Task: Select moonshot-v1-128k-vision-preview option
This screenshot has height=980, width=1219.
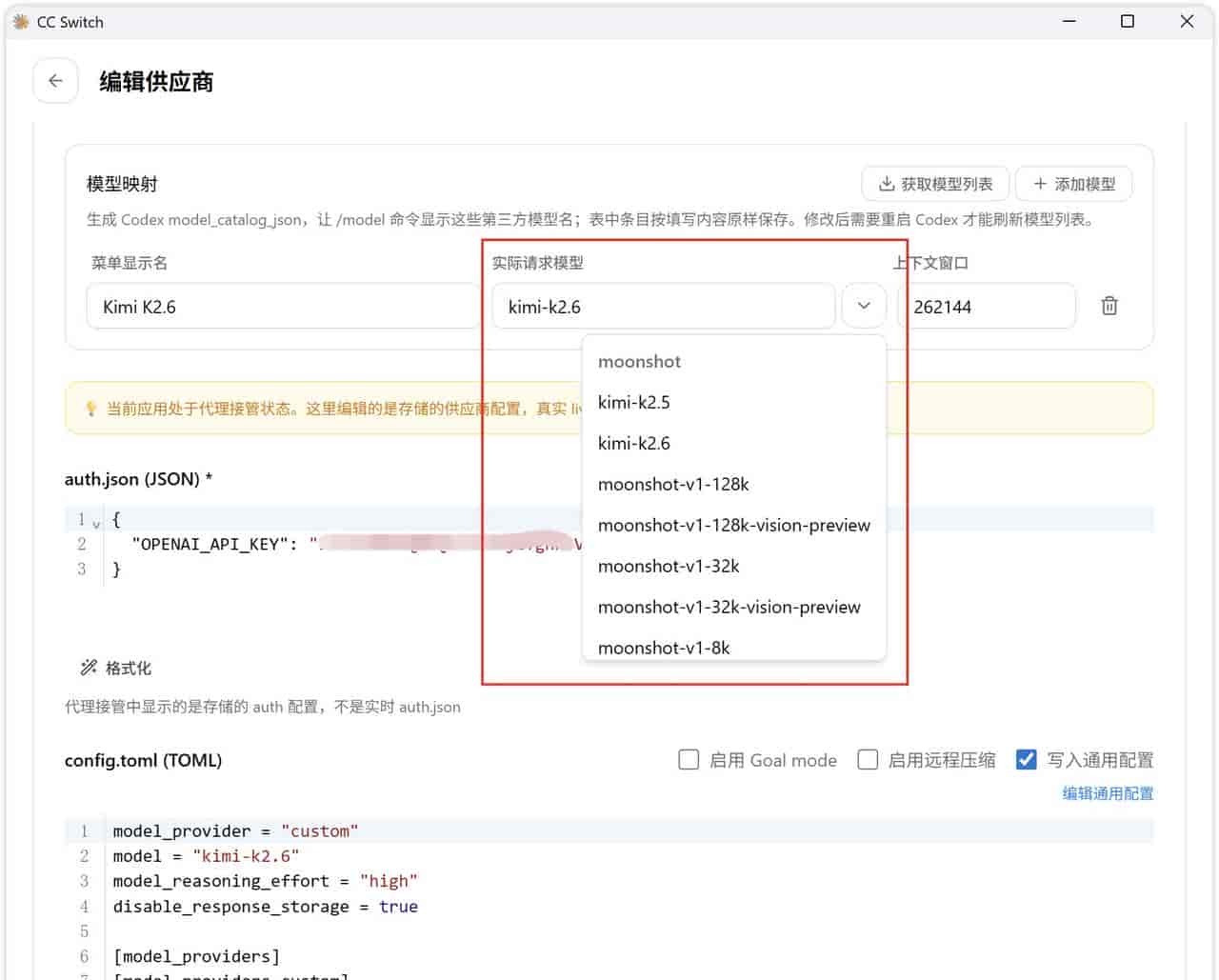Action: [734, 525]
